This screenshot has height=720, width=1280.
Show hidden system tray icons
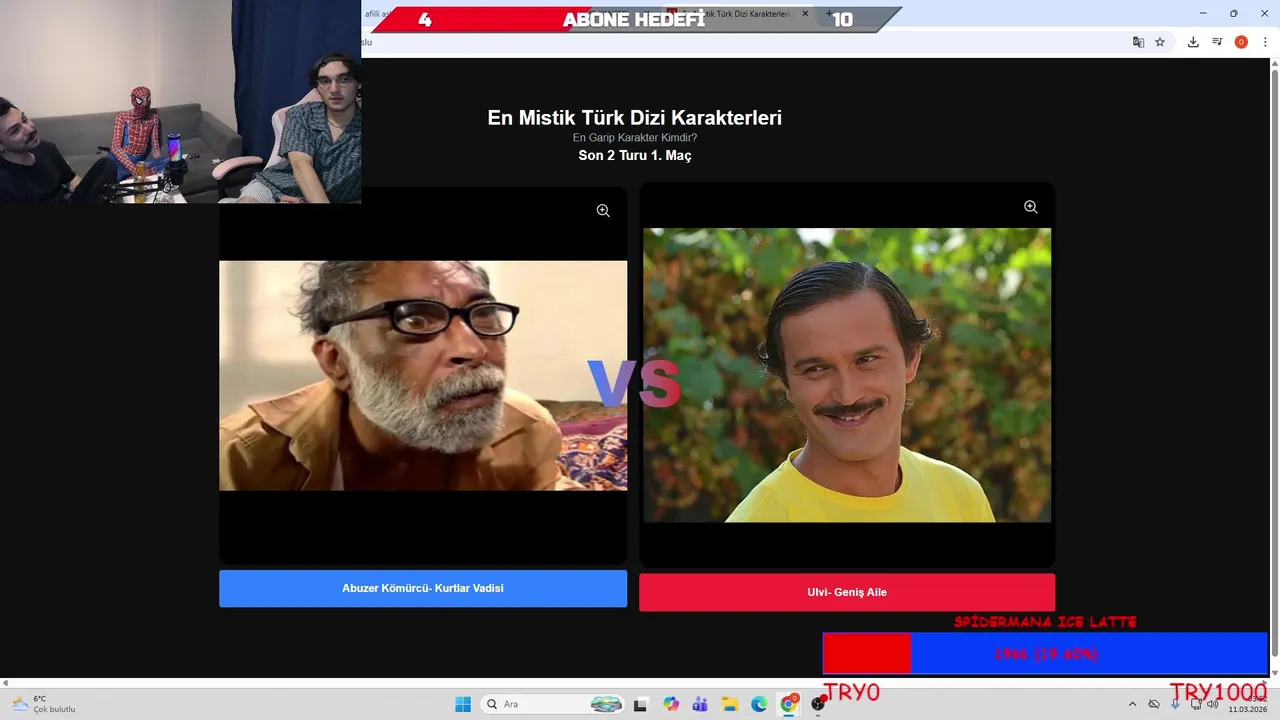1132,704
